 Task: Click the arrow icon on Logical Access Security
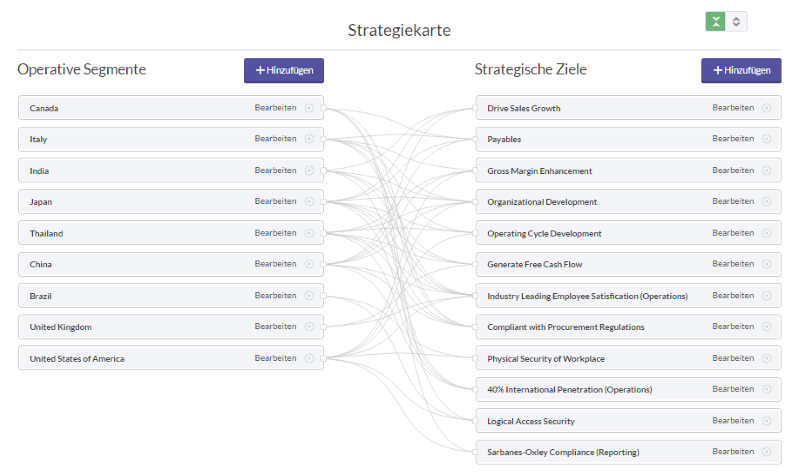click(766, 420)
